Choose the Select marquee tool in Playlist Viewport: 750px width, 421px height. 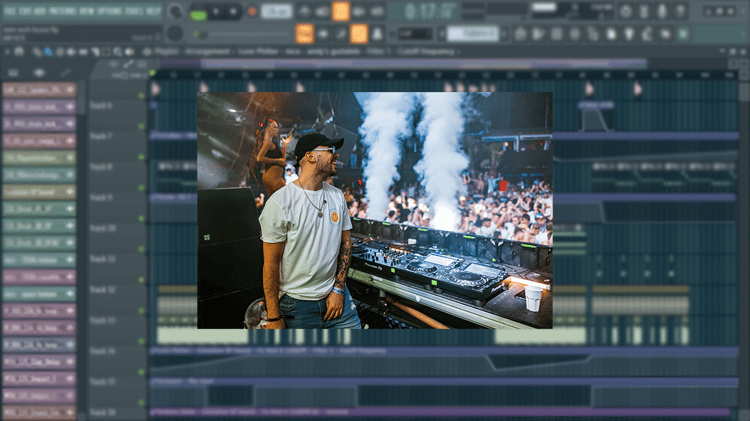click(106, 52)
